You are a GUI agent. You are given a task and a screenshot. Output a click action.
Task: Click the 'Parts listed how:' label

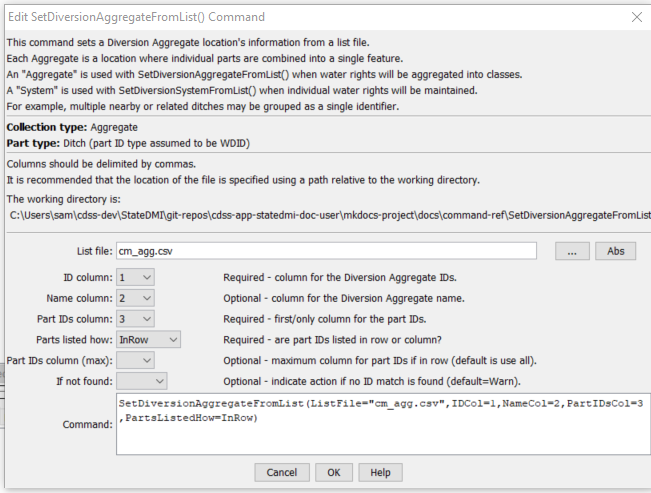point(74,340)
